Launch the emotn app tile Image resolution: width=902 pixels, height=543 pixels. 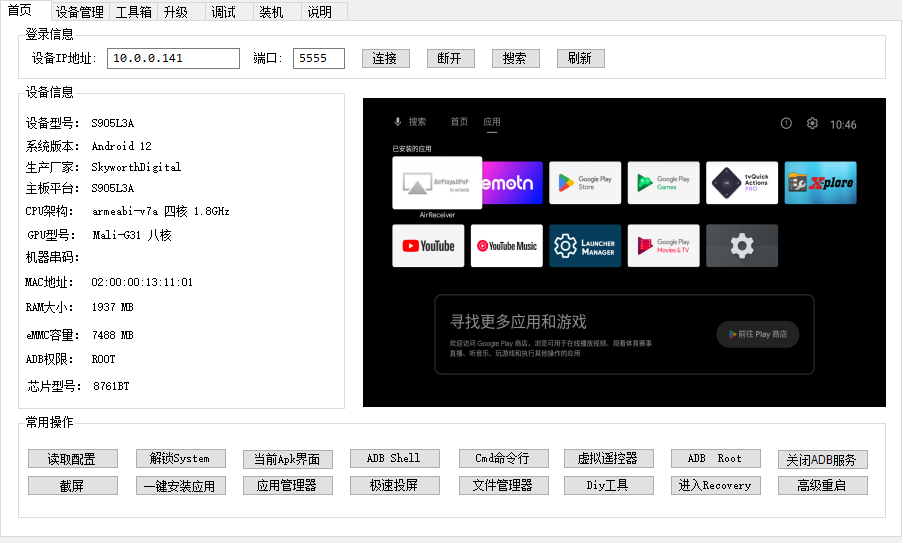click(512, 183)
